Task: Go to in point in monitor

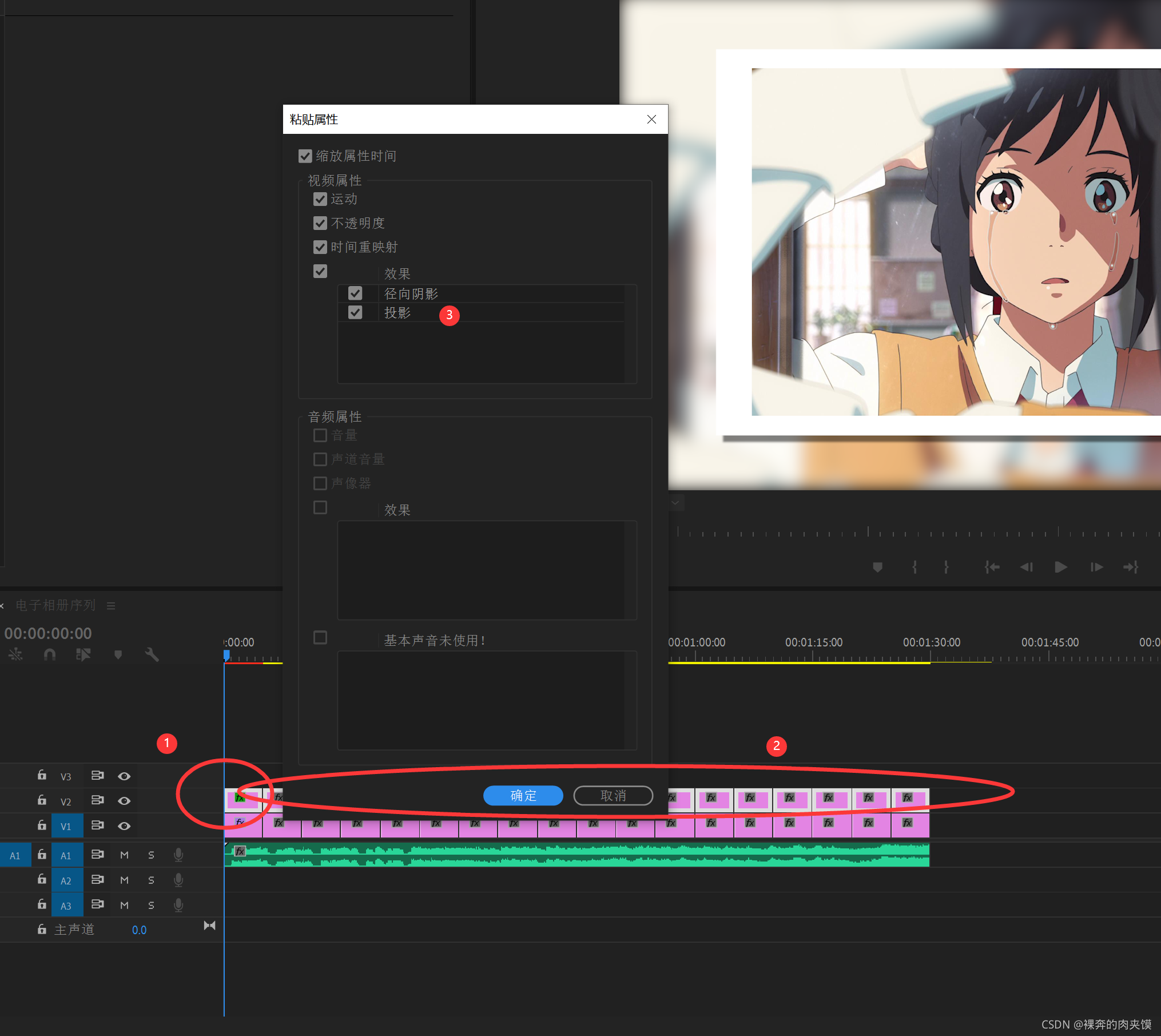Action: click(992, 567)
